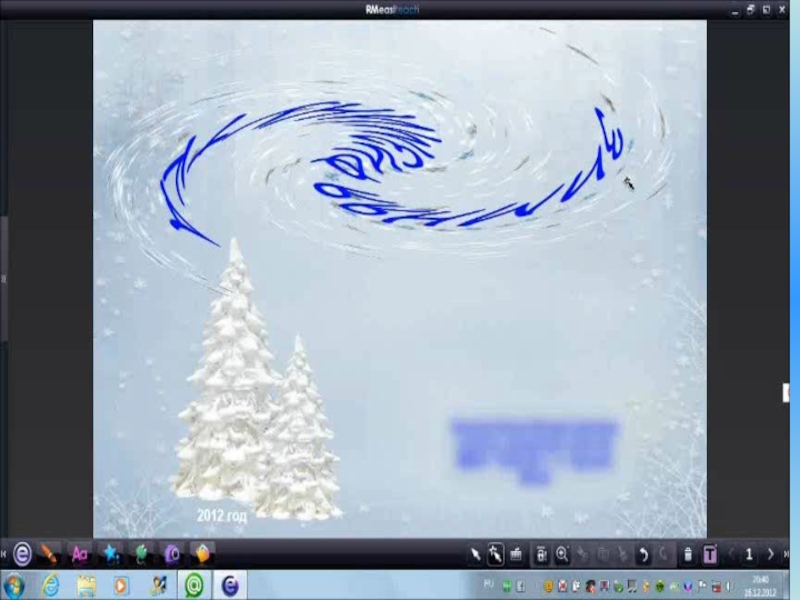Launch Internet Explorer from taskbar
The height and width of the screenshot is (600, 800).
point(51,586)
